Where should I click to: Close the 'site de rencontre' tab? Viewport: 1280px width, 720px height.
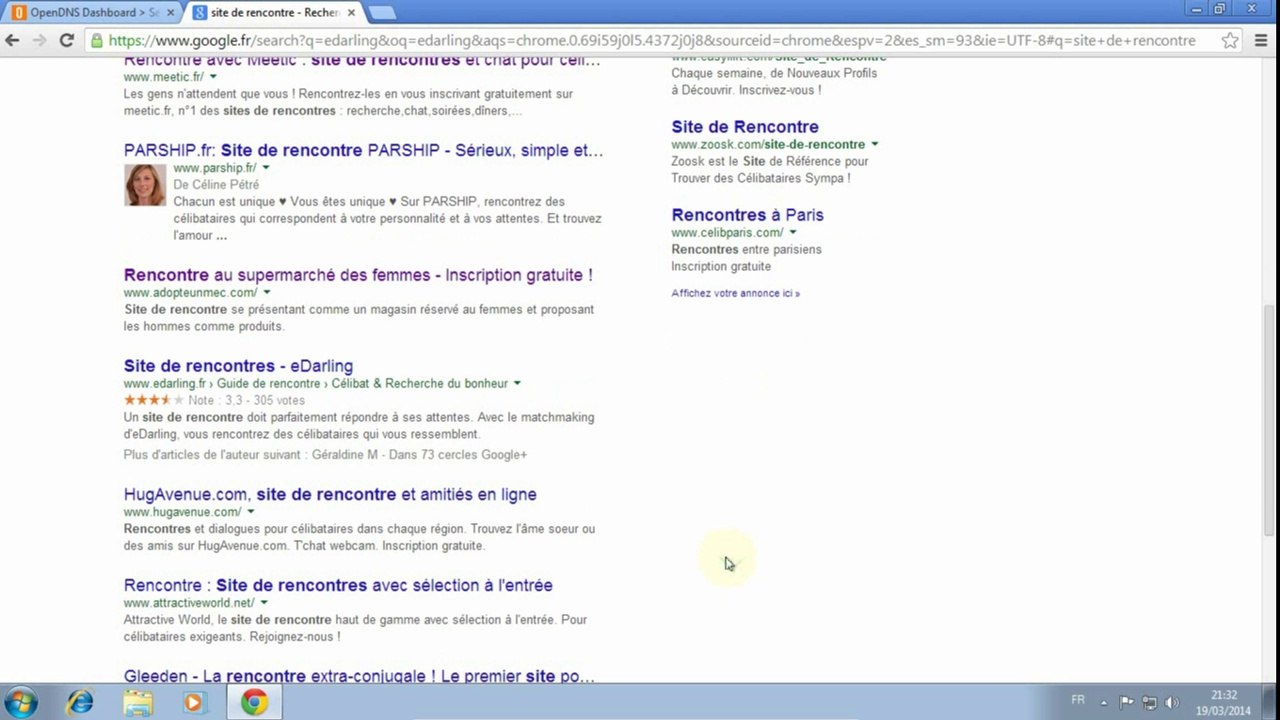351,13
